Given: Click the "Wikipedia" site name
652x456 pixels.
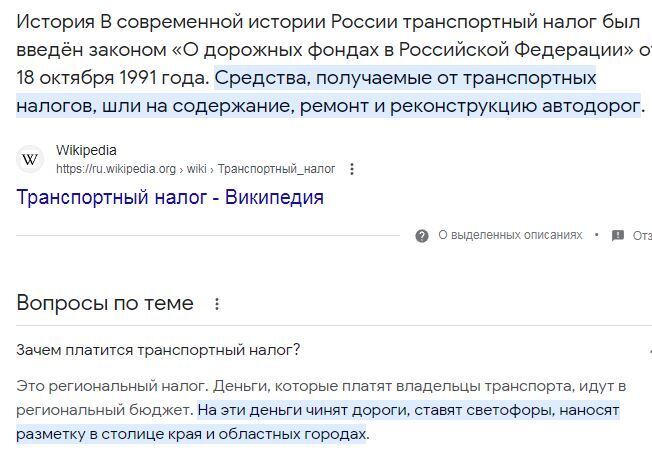Looking at the screenshot, I should tap(86, 151).
